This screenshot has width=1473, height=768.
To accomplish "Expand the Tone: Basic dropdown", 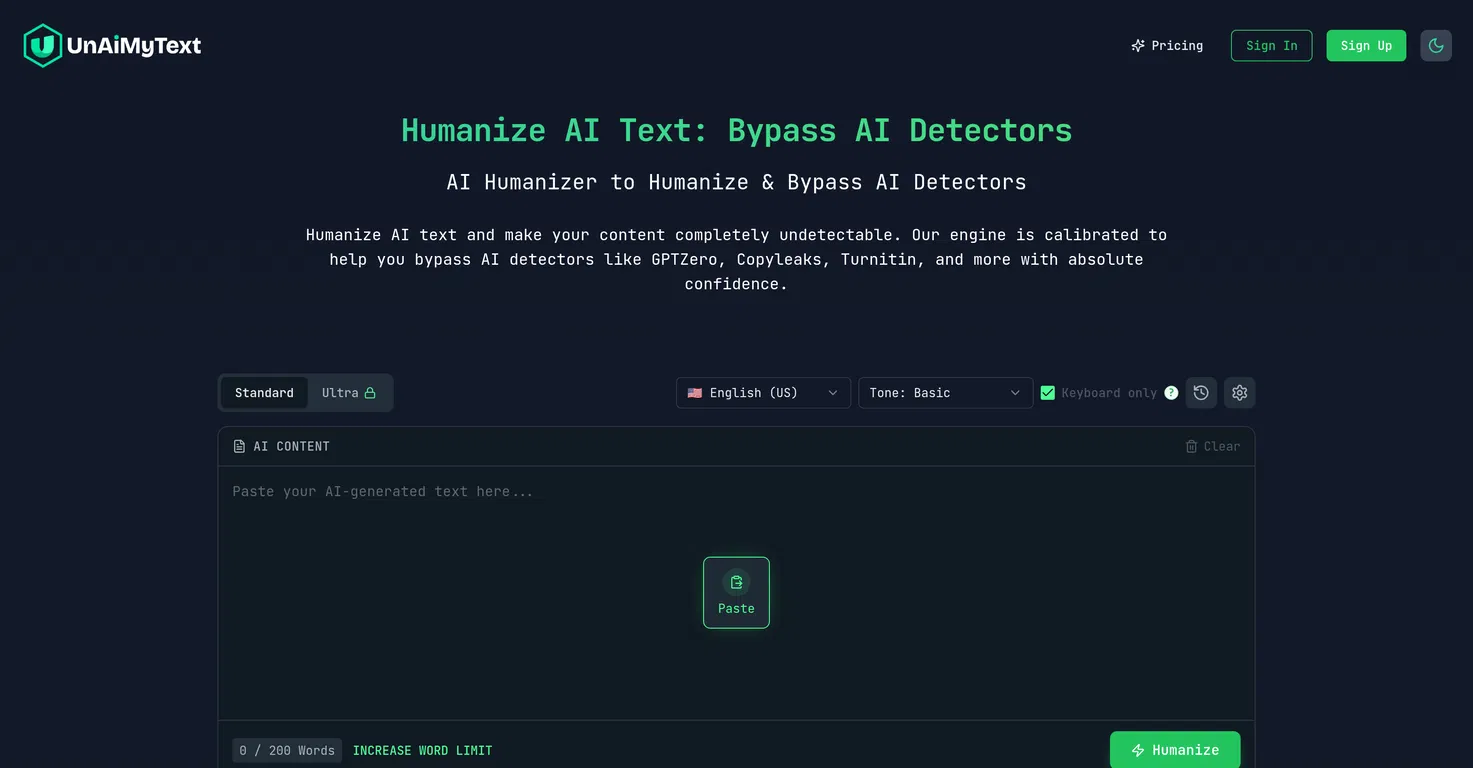I will coord(945,393).
